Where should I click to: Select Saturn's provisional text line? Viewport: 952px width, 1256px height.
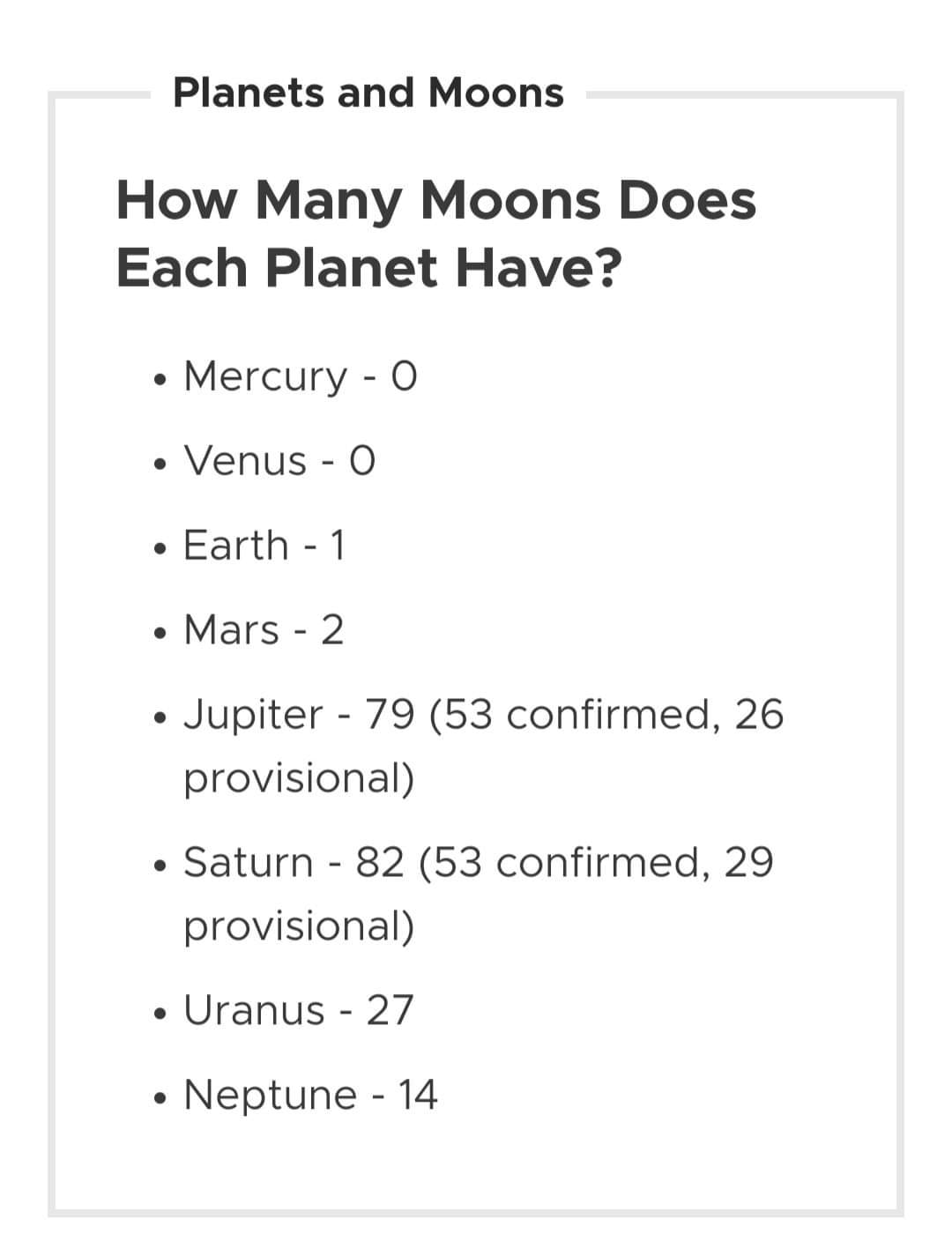[299, 926]
